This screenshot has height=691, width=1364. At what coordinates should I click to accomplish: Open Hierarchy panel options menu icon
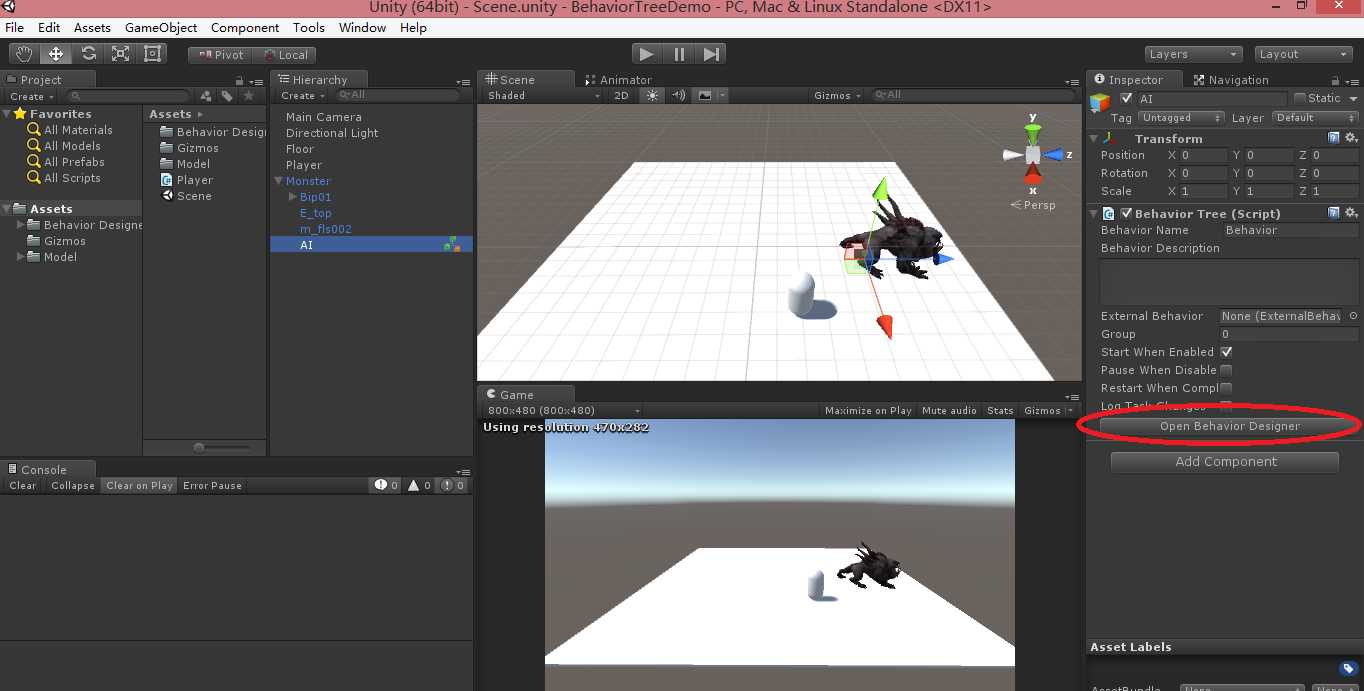[x=463, y=82]
